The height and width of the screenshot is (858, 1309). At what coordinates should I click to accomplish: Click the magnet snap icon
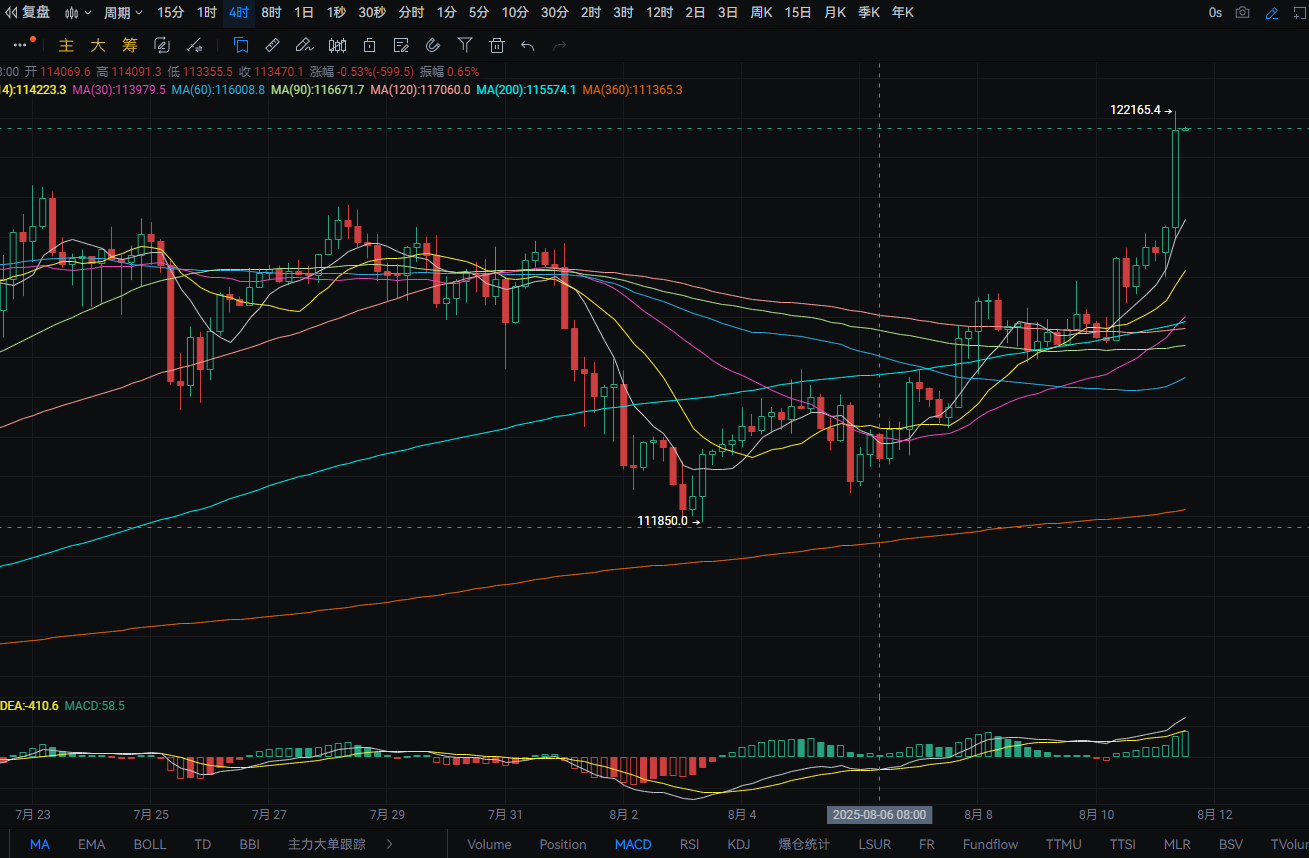[433, 45]
